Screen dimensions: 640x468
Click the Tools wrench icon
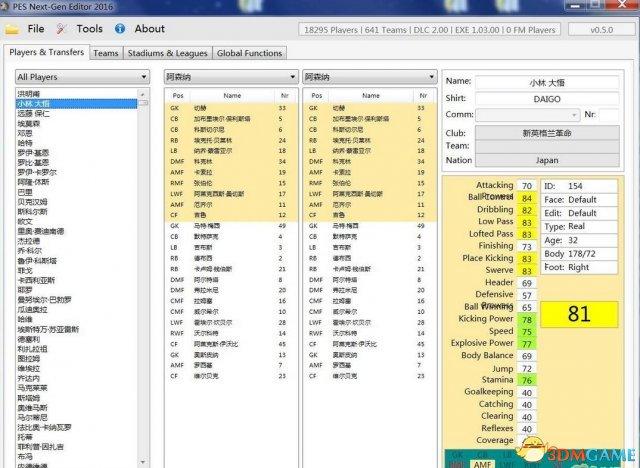[61, 29]
